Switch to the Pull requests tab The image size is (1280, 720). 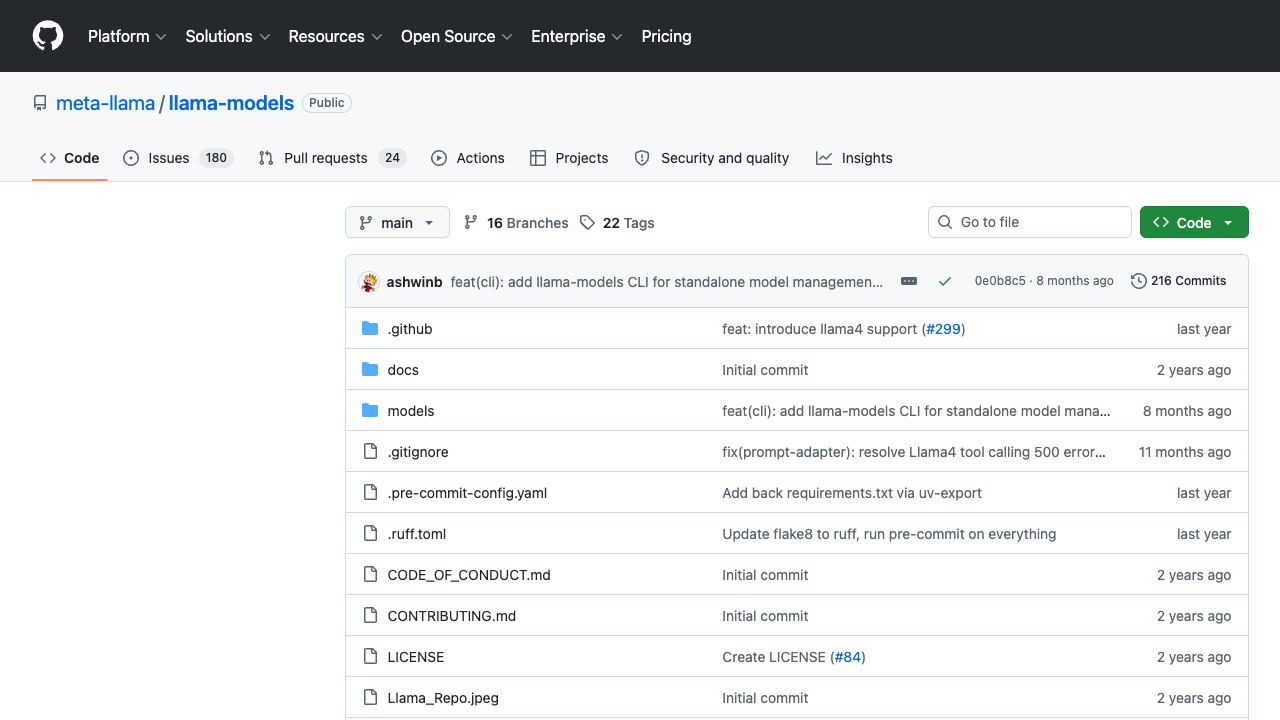point(332,158)
